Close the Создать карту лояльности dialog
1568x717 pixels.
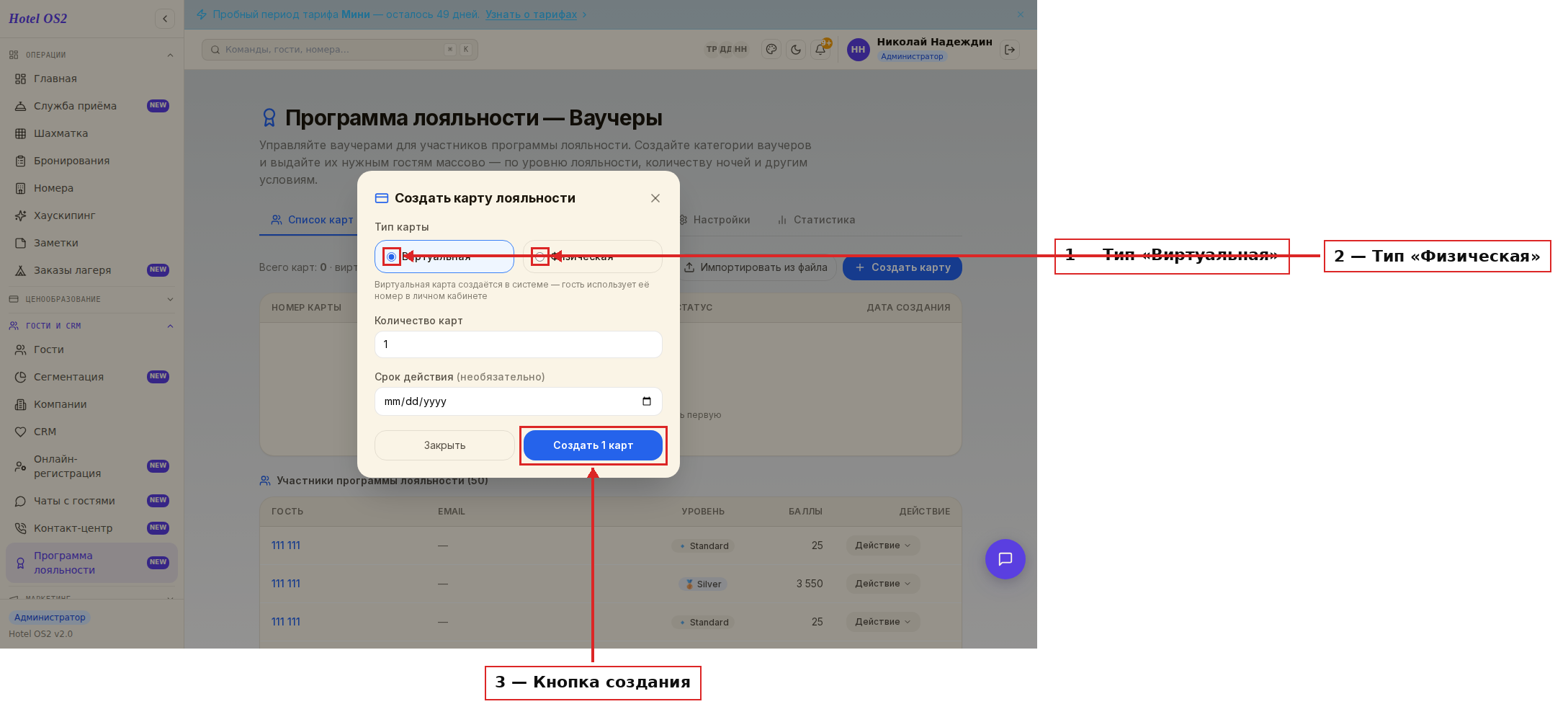(x=655, y=198)
